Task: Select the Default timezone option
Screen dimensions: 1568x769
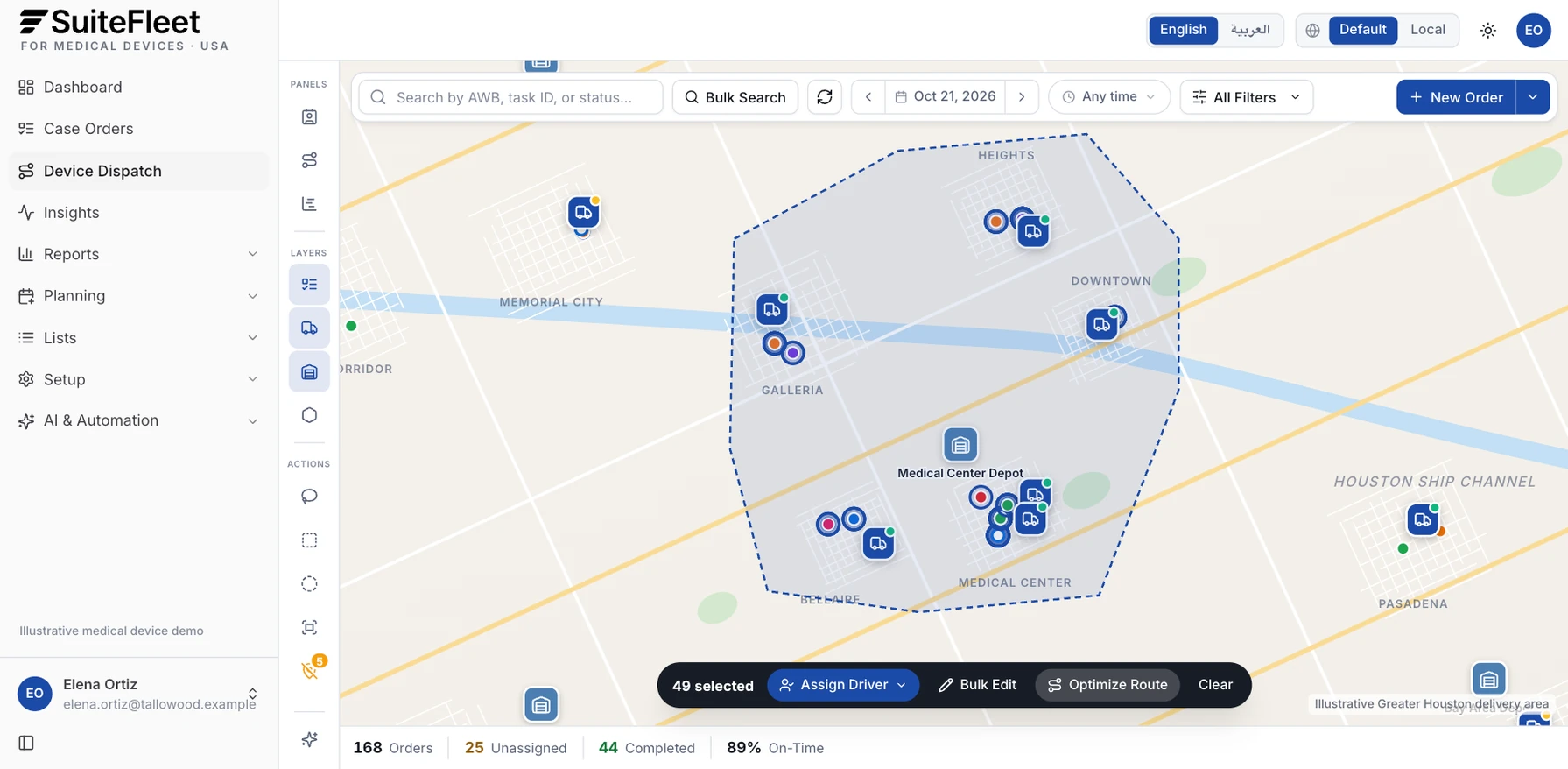Action: 1362,30
